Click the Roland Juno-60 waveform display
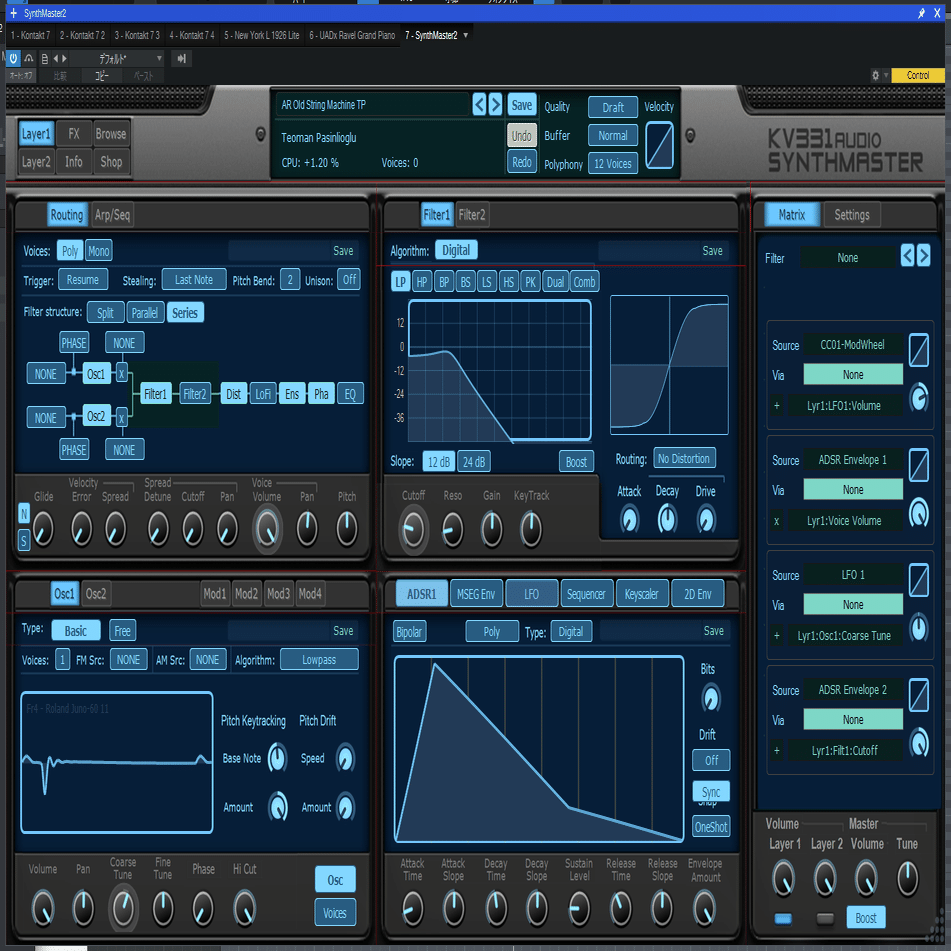Screen dimensions: 951x951 point(116,762)
